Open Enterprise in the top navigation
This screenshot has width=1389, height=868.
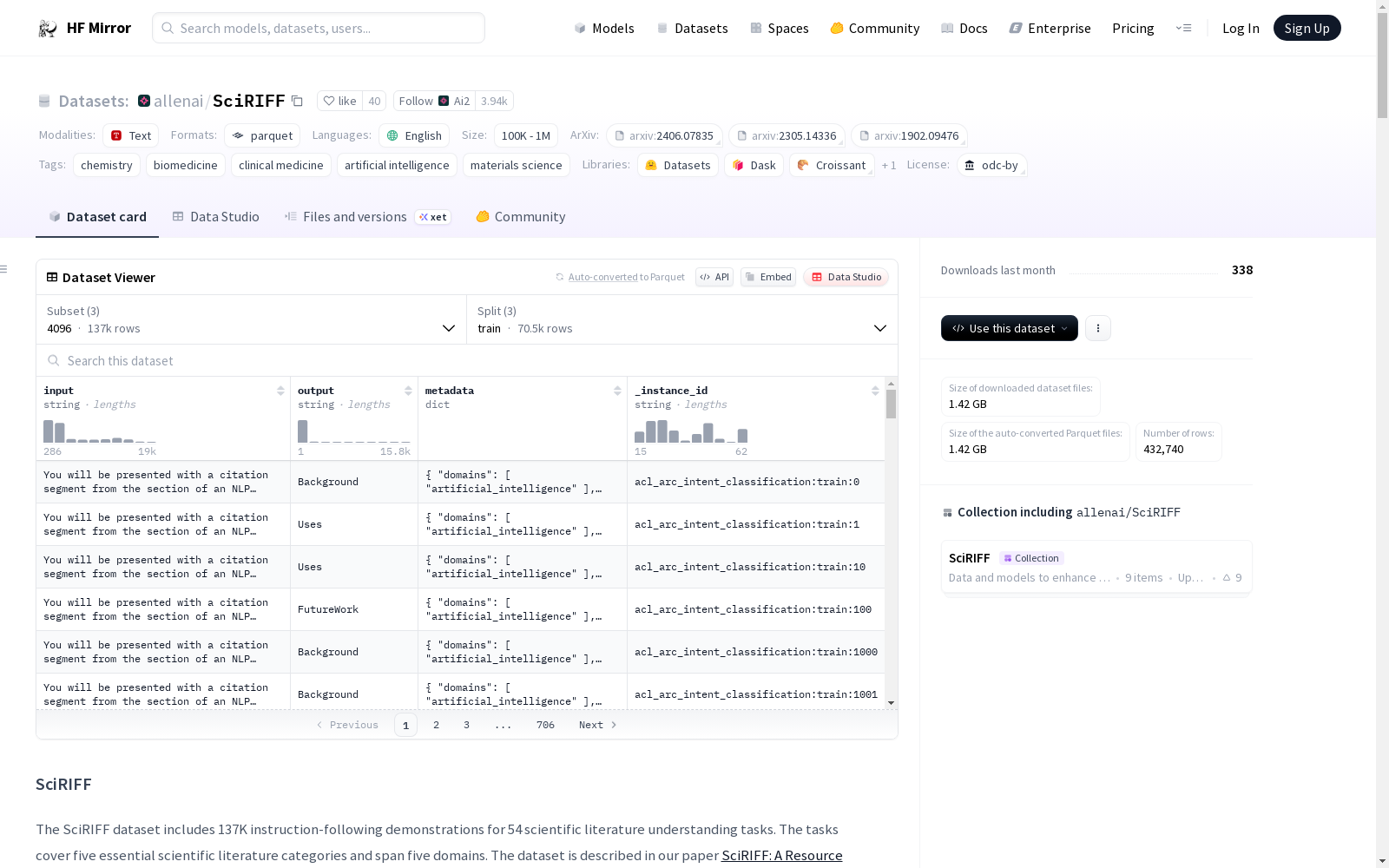pos(1050,28)
